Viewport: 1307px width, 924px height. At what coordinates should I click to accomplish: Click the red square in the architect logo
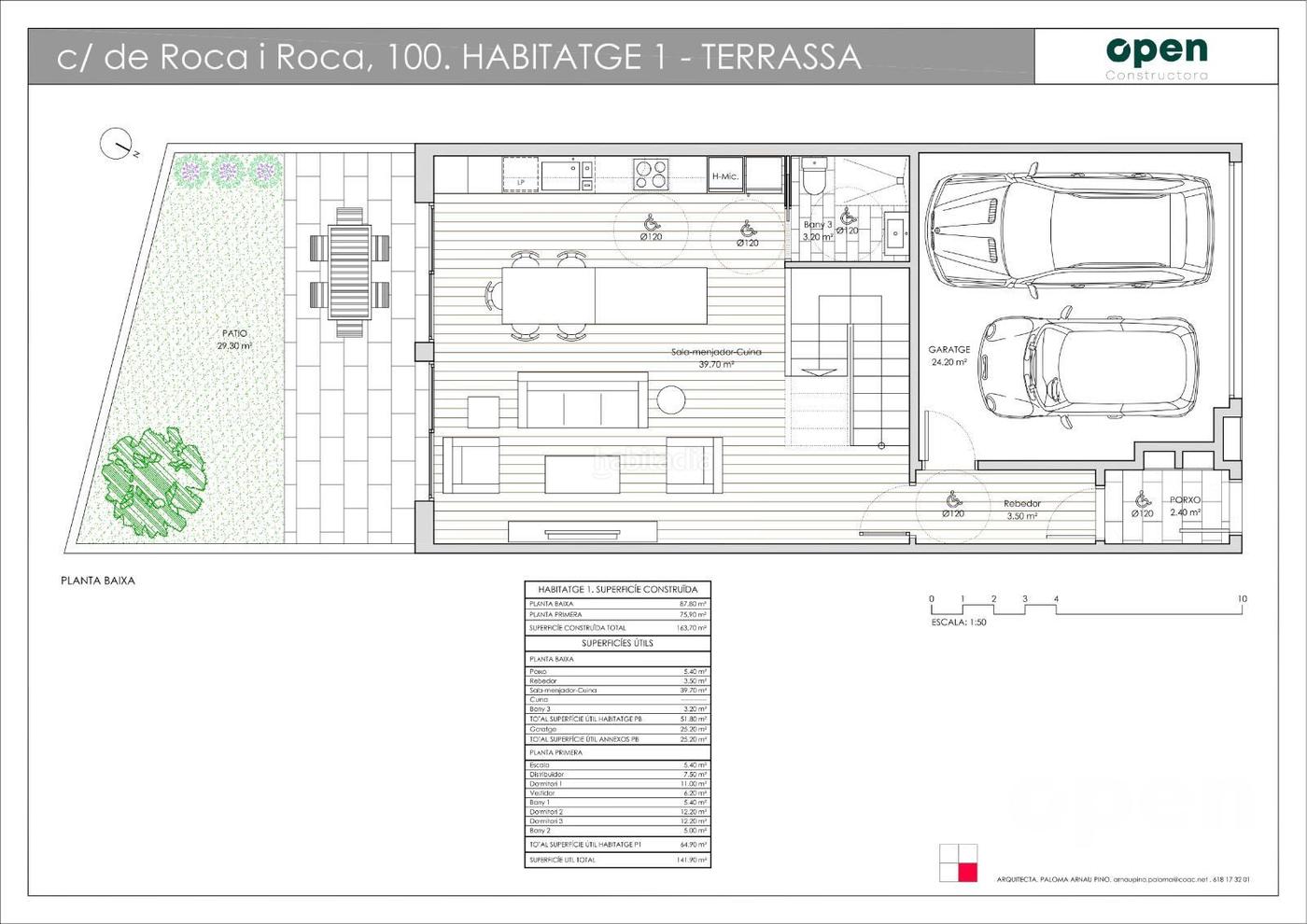click(967, 873)
